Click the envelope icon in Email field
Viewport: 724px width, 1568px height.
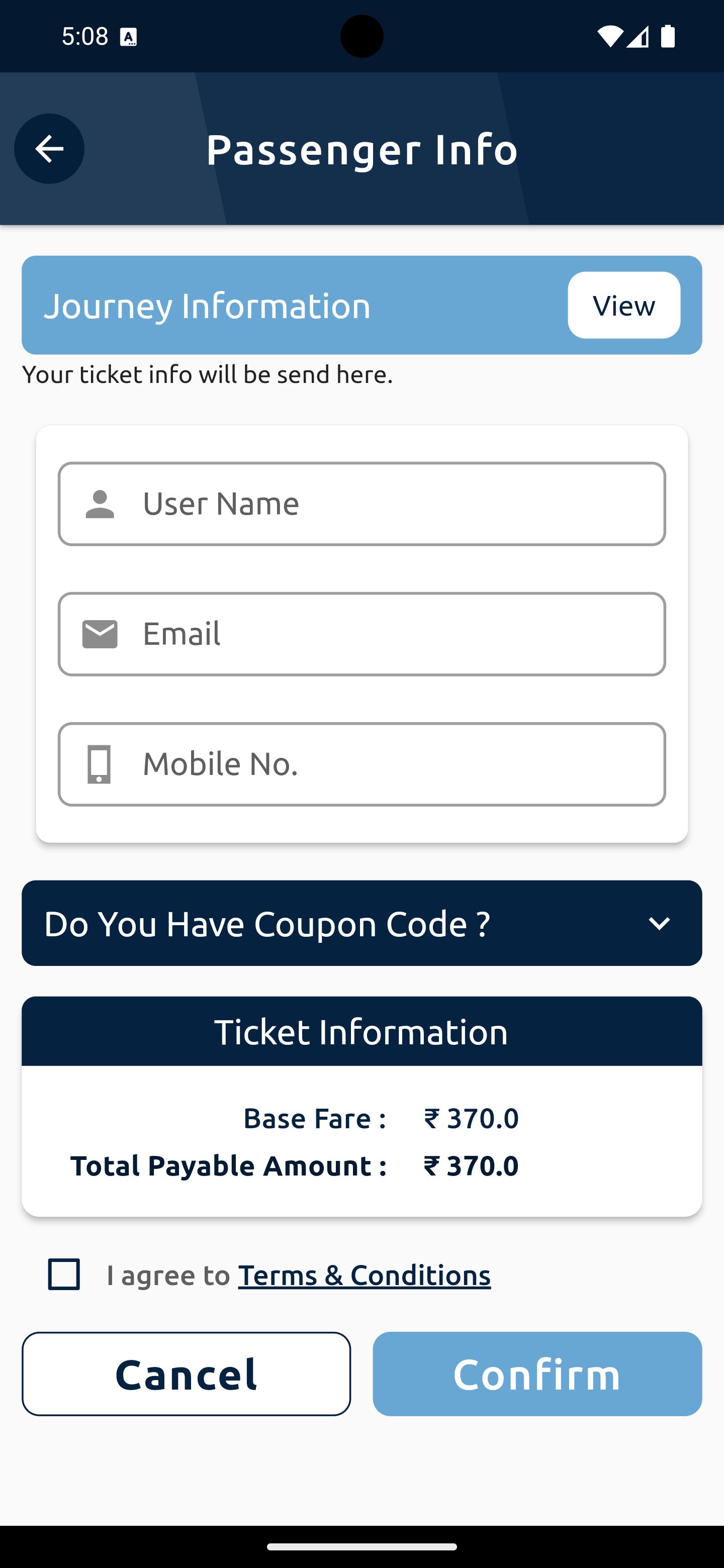(100, 634)
